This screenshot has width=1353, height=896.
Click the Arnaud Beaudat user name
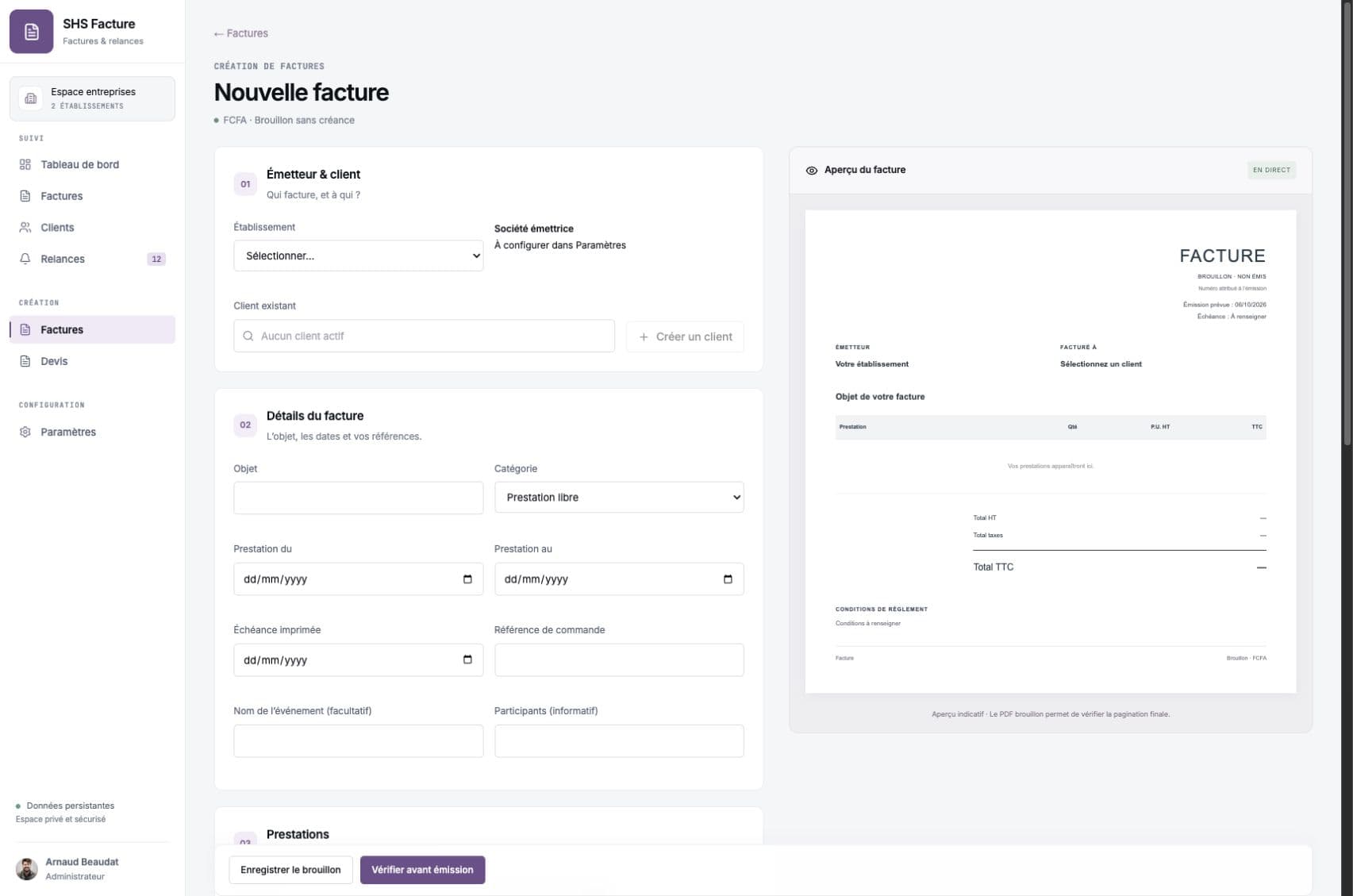[x=82, y=862]
